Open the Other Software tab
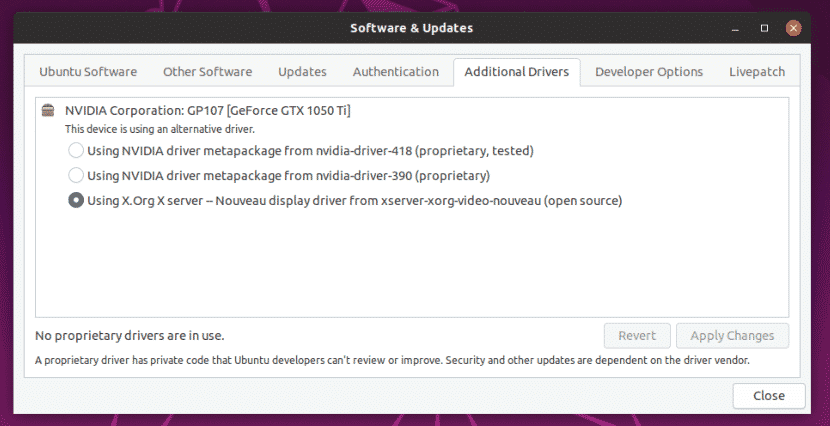Screen dimensions: 830x426 [208, 72]
